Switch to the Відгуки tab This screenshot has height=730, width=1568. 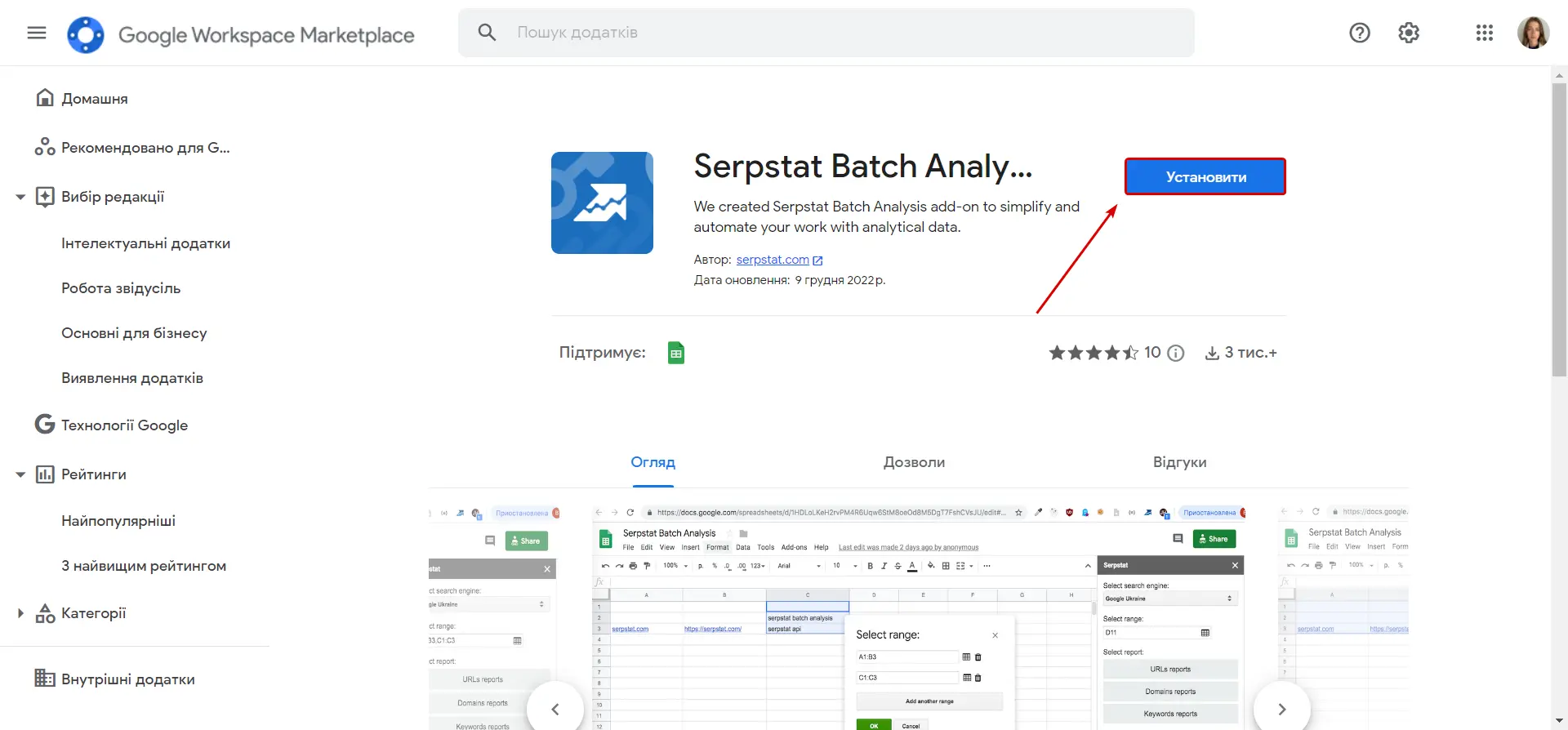(x=1179, y=462)
